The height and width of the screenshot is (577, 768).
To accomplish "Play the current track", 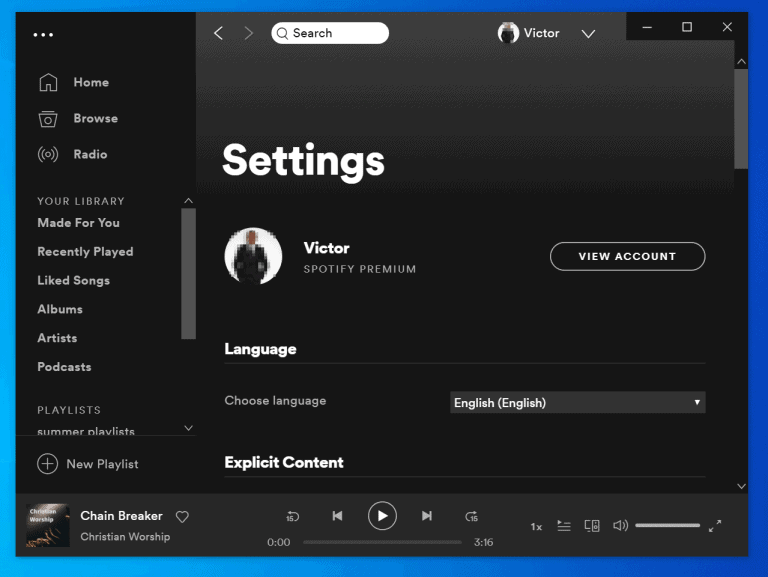I will pyautogui.click(x=382, y=516).
